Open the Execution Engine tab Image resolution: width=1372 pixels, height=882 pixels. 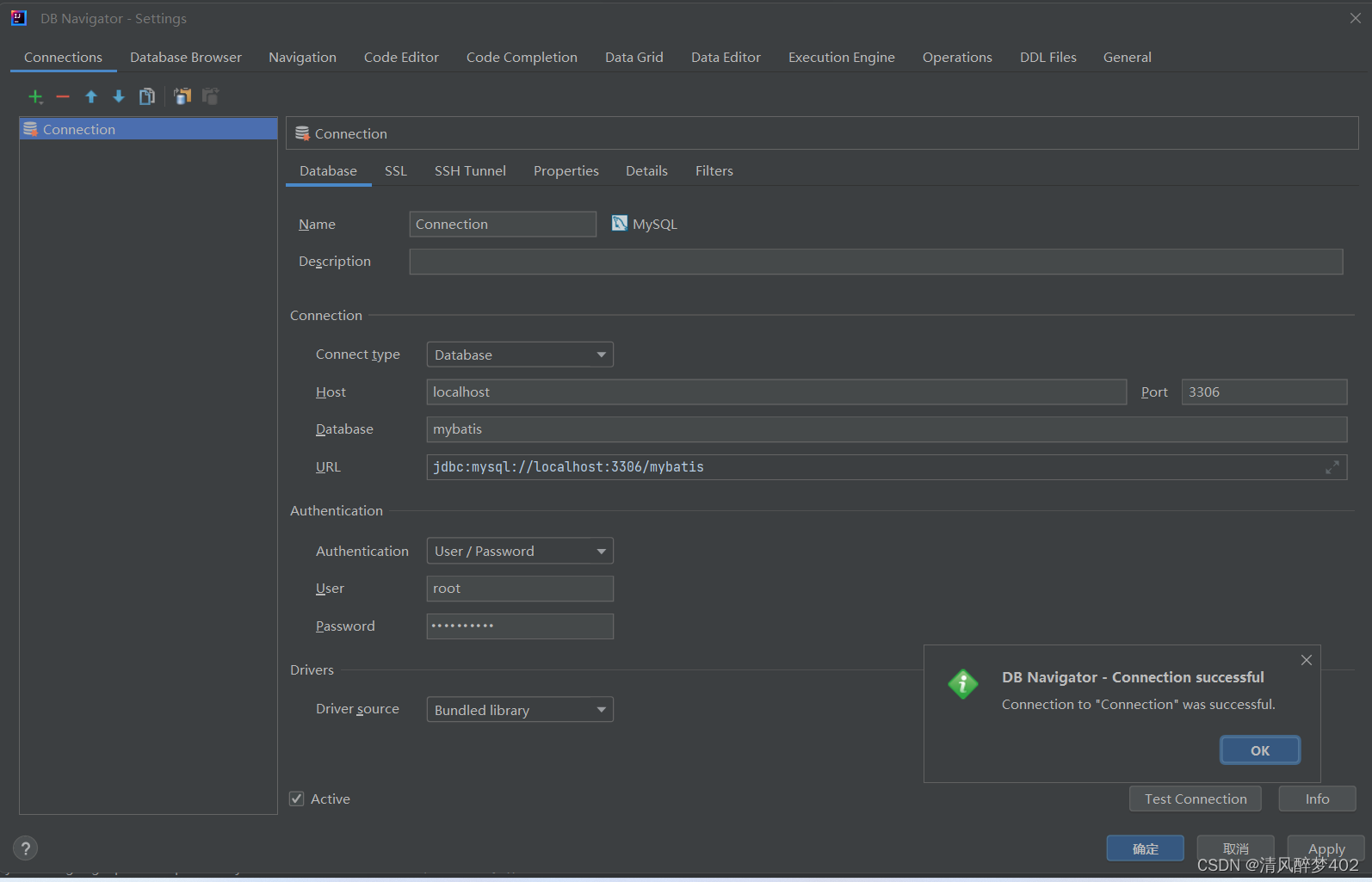(x=842, y=57)
